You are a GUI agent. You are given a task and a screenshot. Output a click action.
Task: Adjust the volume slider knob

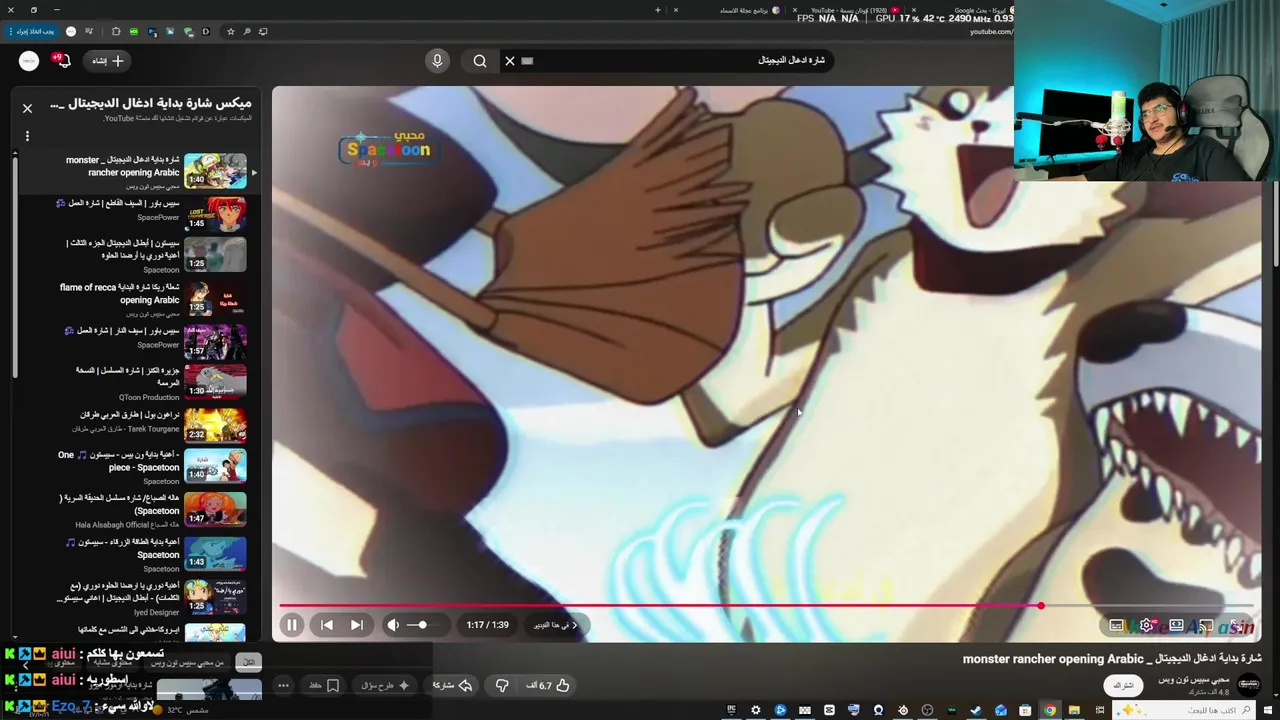[423, 625]
